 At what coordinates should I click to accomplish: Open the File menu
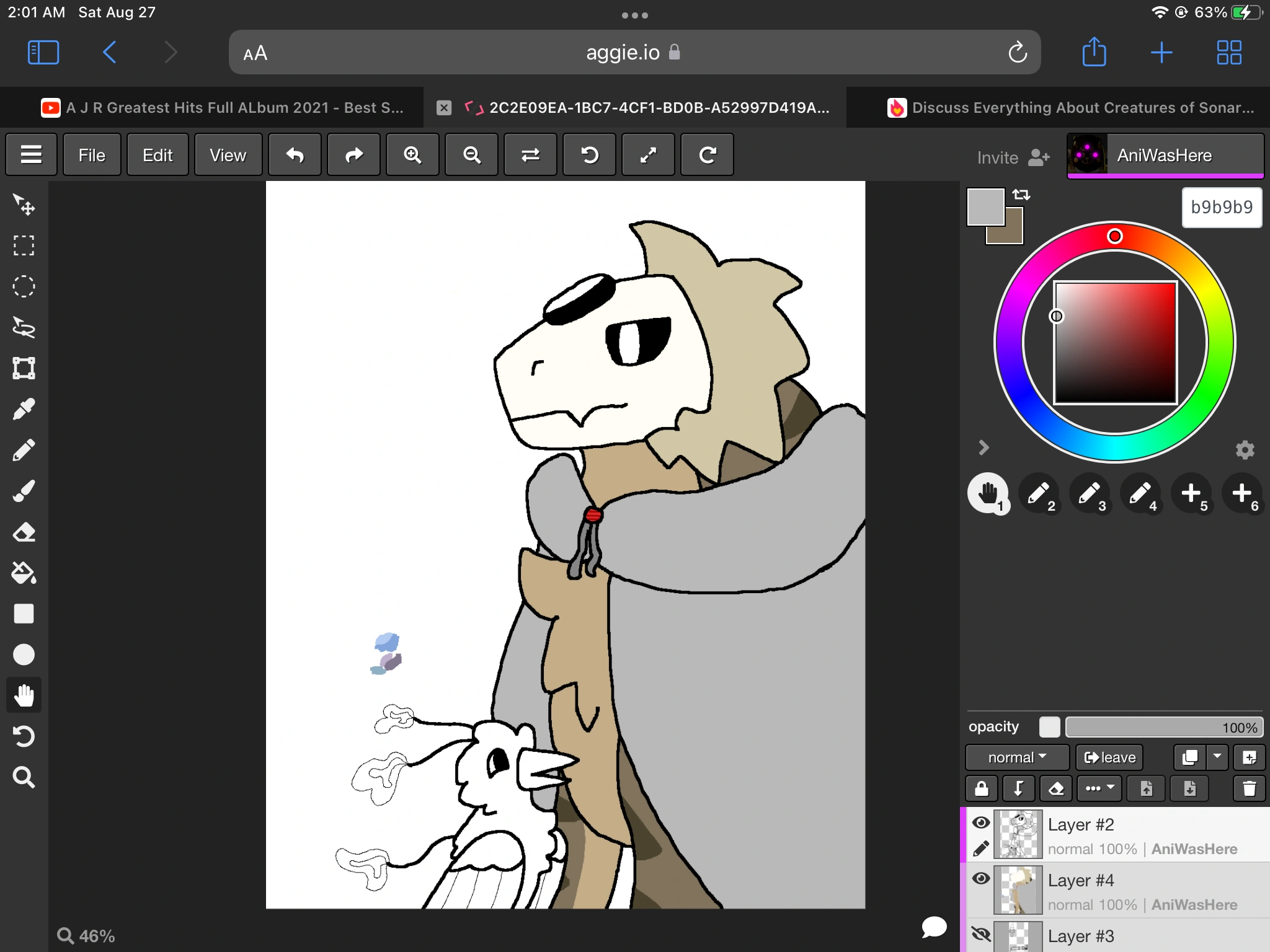click(x=92, y=154)
